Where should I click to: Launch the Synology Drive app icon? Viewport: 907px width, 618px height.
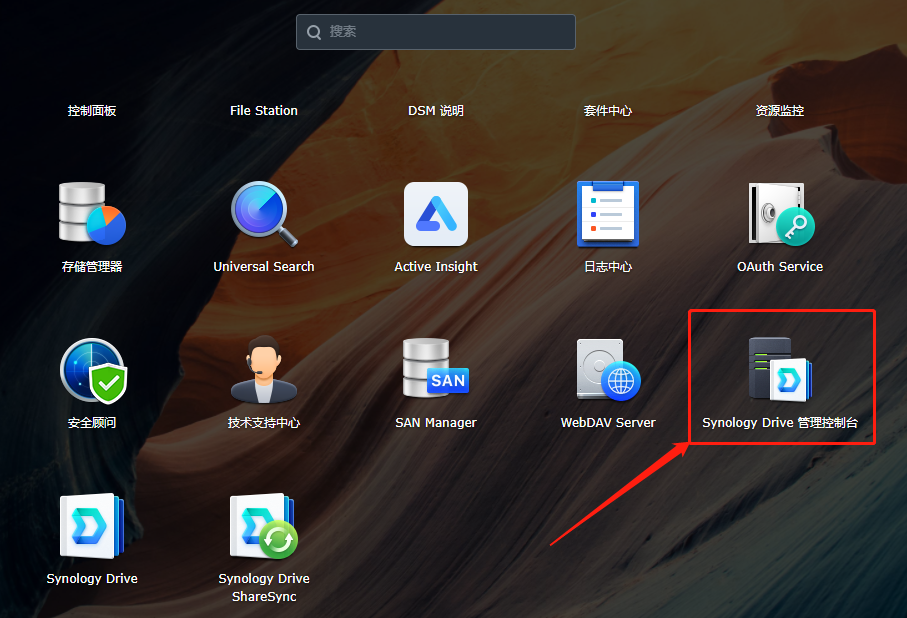[x=93, y=525]
